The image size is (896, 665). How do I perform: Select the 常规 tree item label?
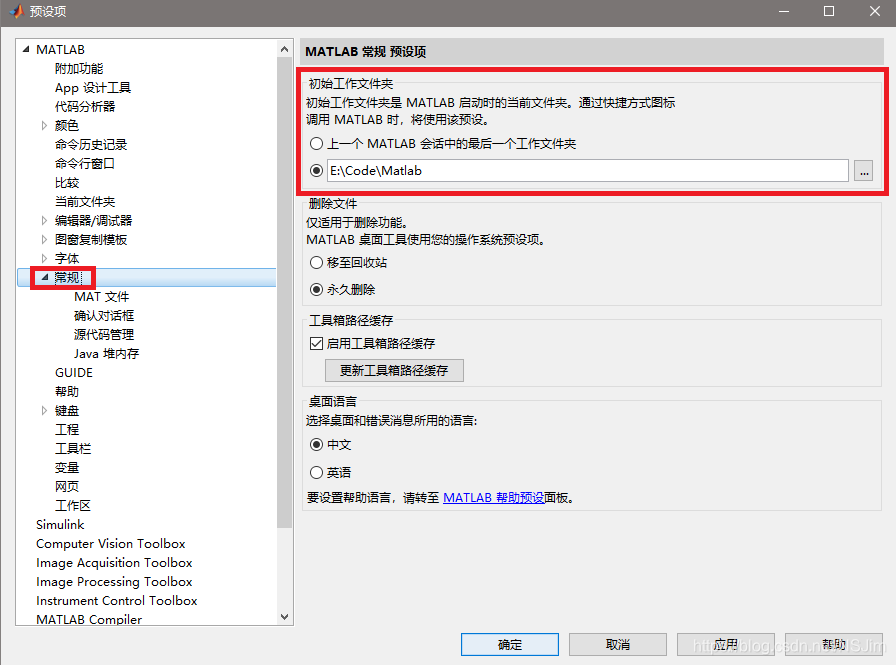(x=67, y=278)
